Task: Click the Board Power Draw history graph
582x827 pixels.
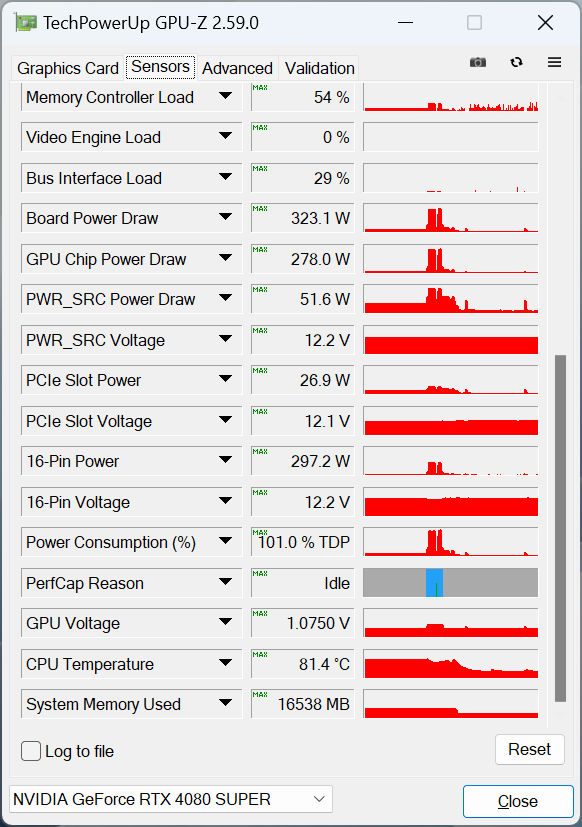Action: coord(451,218)
